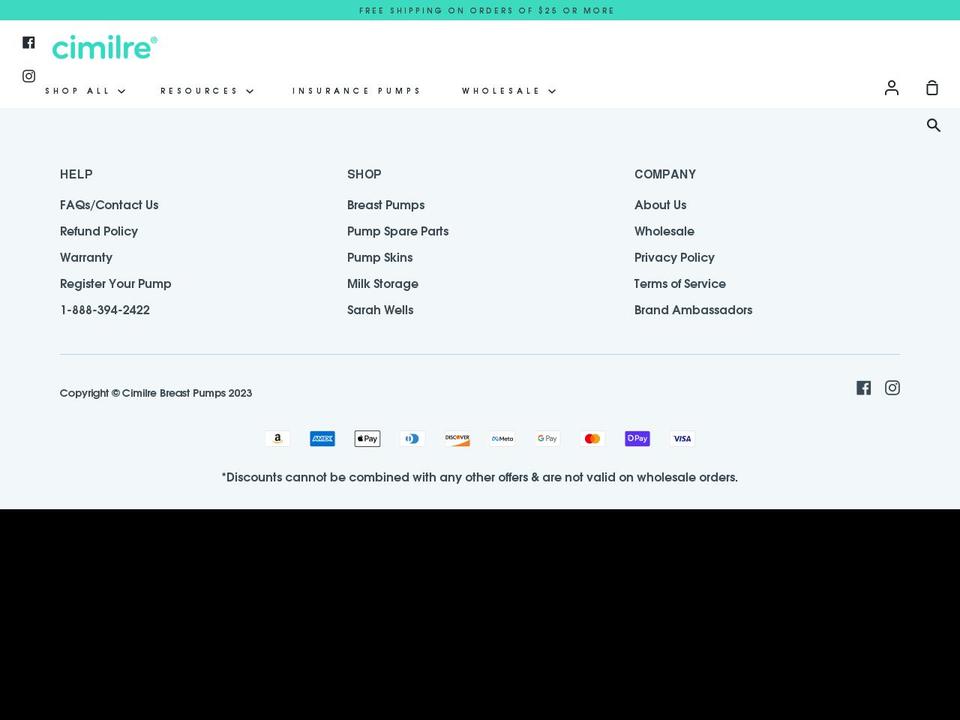
Task: Click the Shop Pay payment icon
Action: (637, 438)
